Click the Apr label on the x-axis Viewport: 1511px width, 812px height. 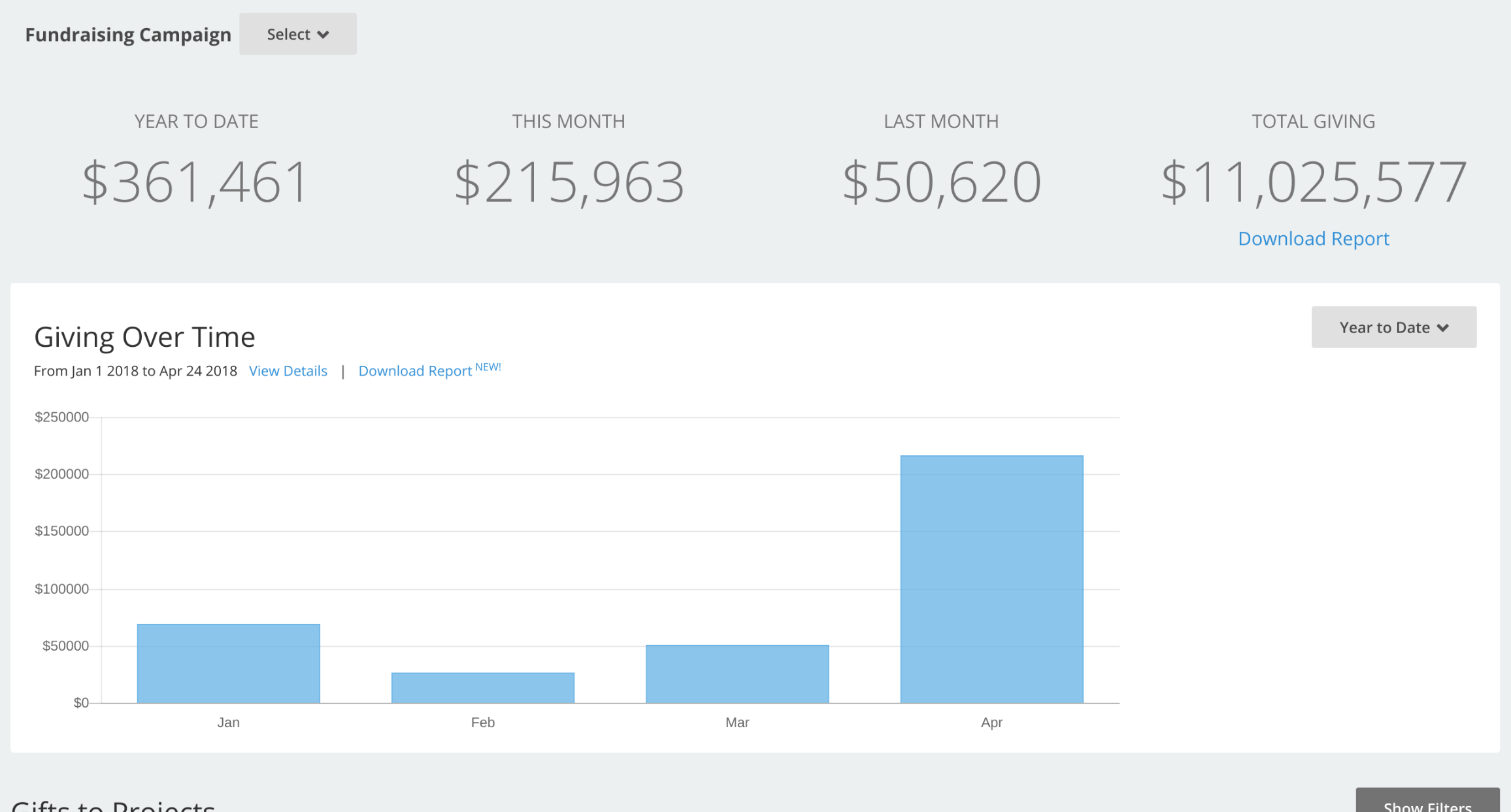[x=991, y=723]
